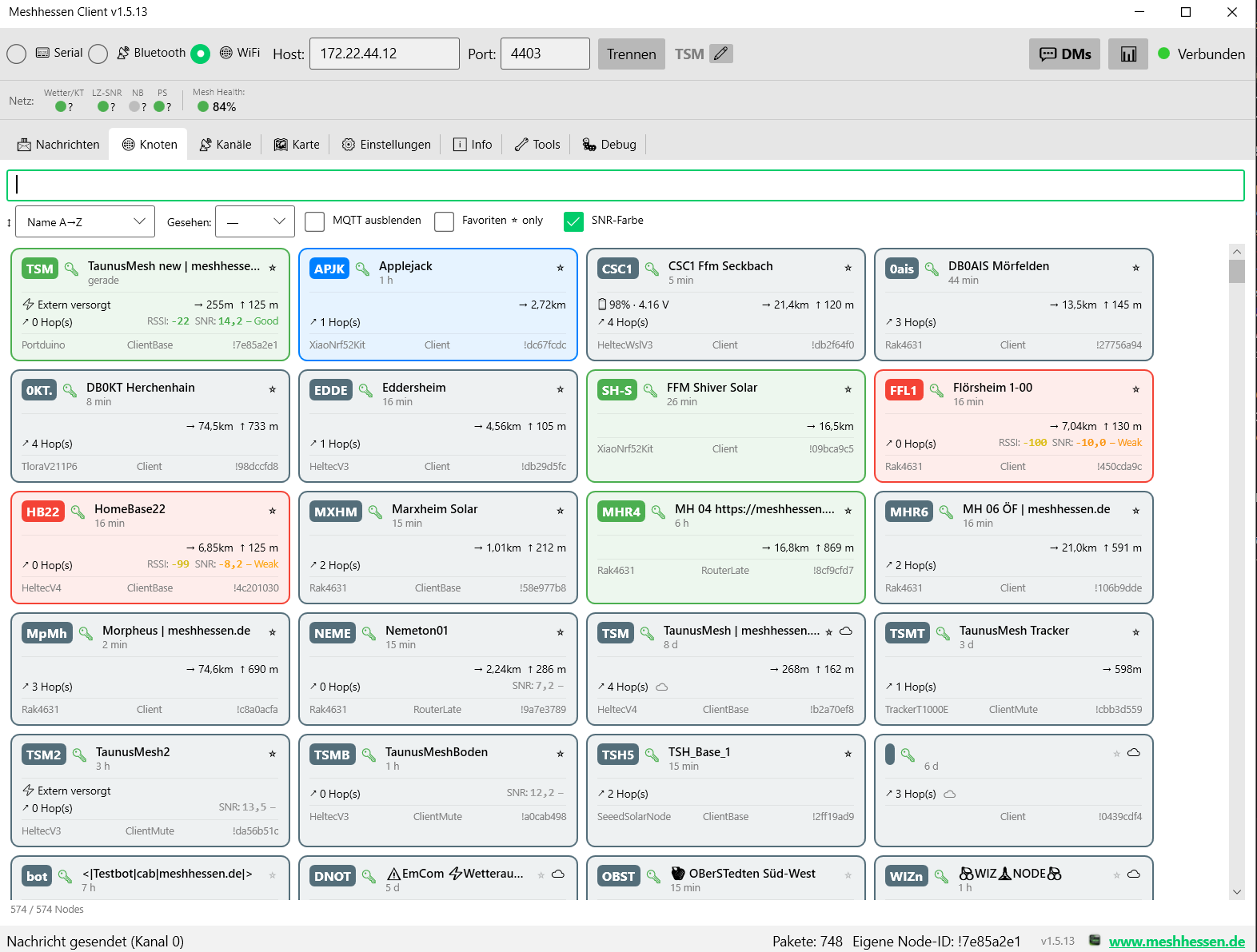1257x952 pixels.
Task: Enable MQTT ausblenden checkbox
Action: pos(315,221)
